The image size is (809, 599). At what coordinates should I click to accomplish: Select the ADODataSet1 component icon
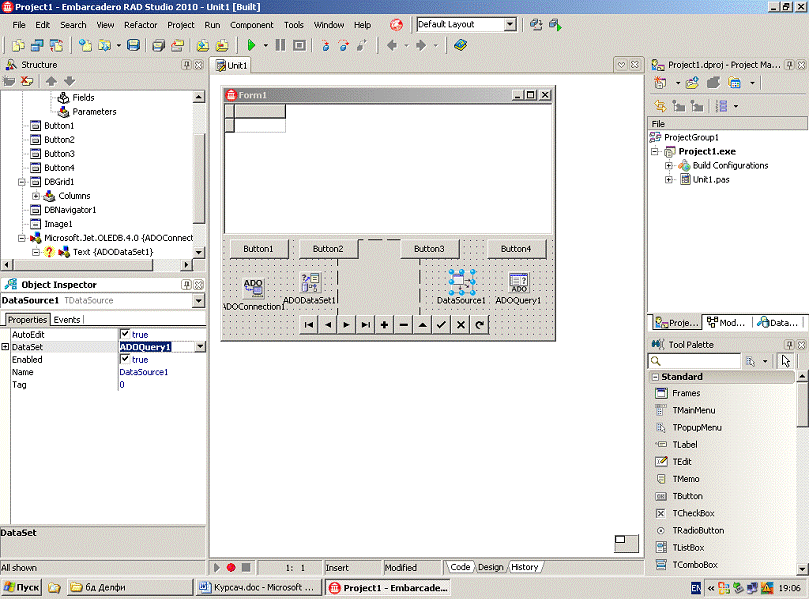pos(310,283)
